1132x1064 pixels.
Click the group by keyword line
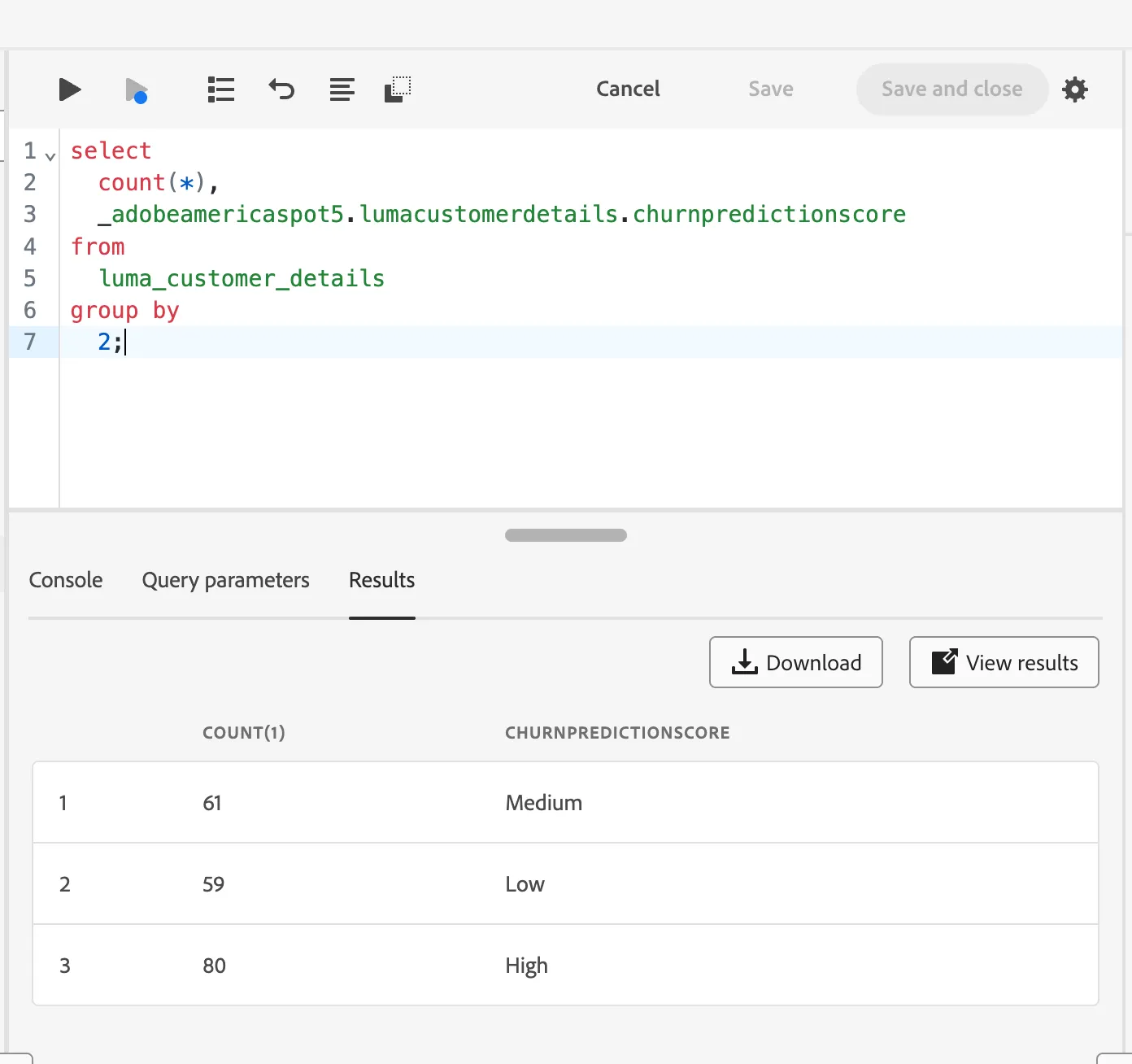coord(125,310)
